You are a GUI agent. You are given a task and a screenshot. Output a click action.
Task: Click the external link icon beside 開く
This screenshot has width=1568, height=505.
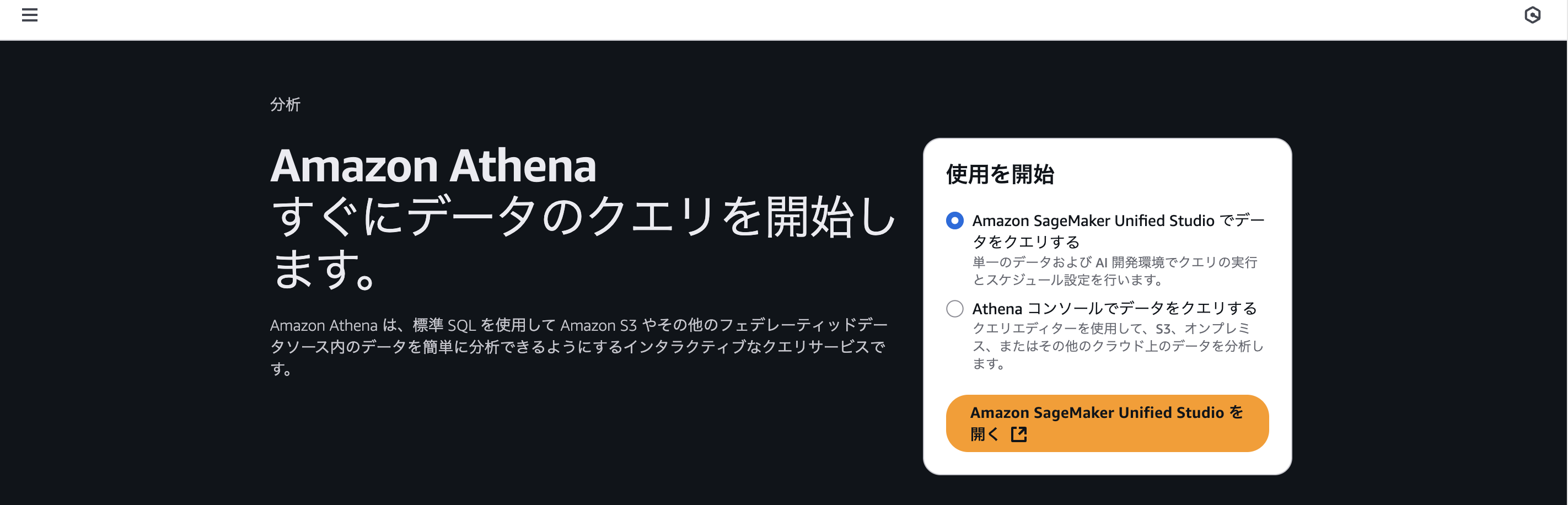point(1018,434)
